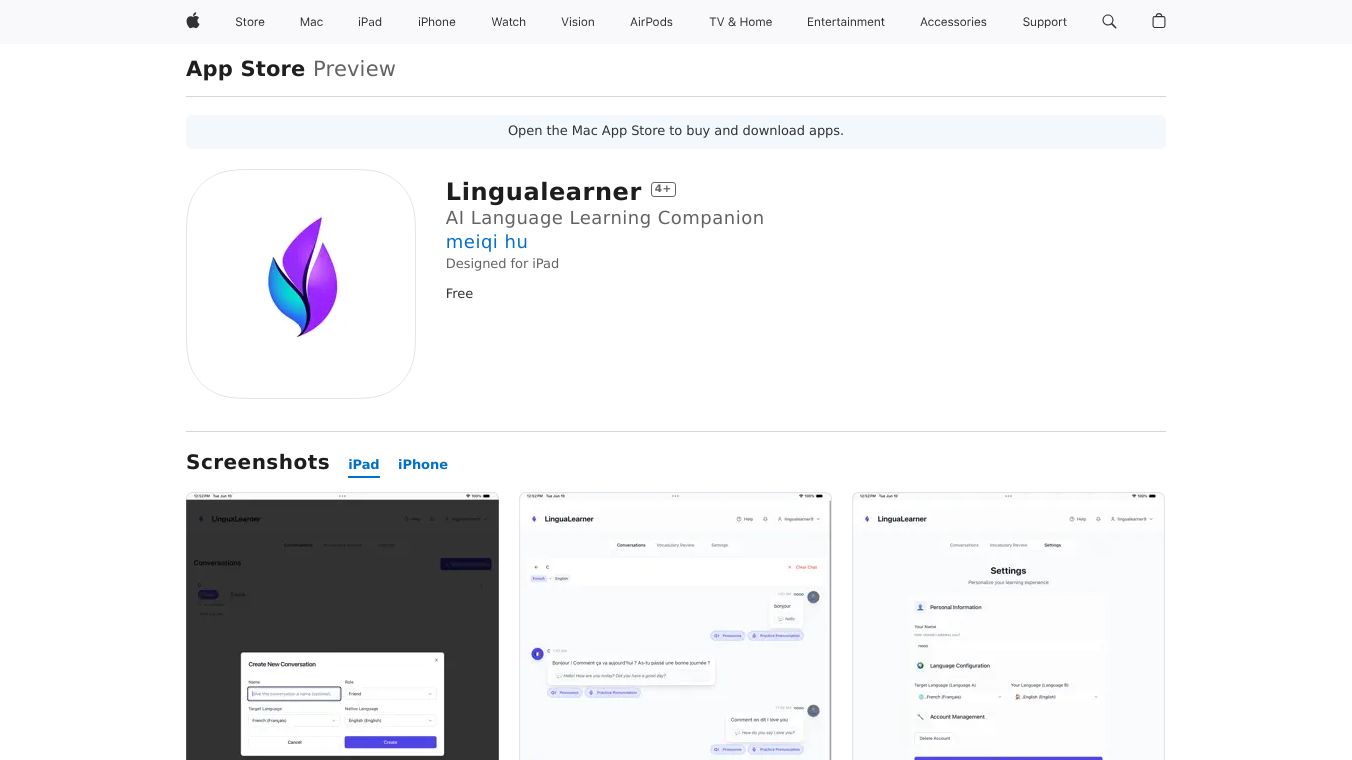Open the Create New Conversation screenshot
The width and height of the screenshot is (1352, 760).
tap(342, 626)
